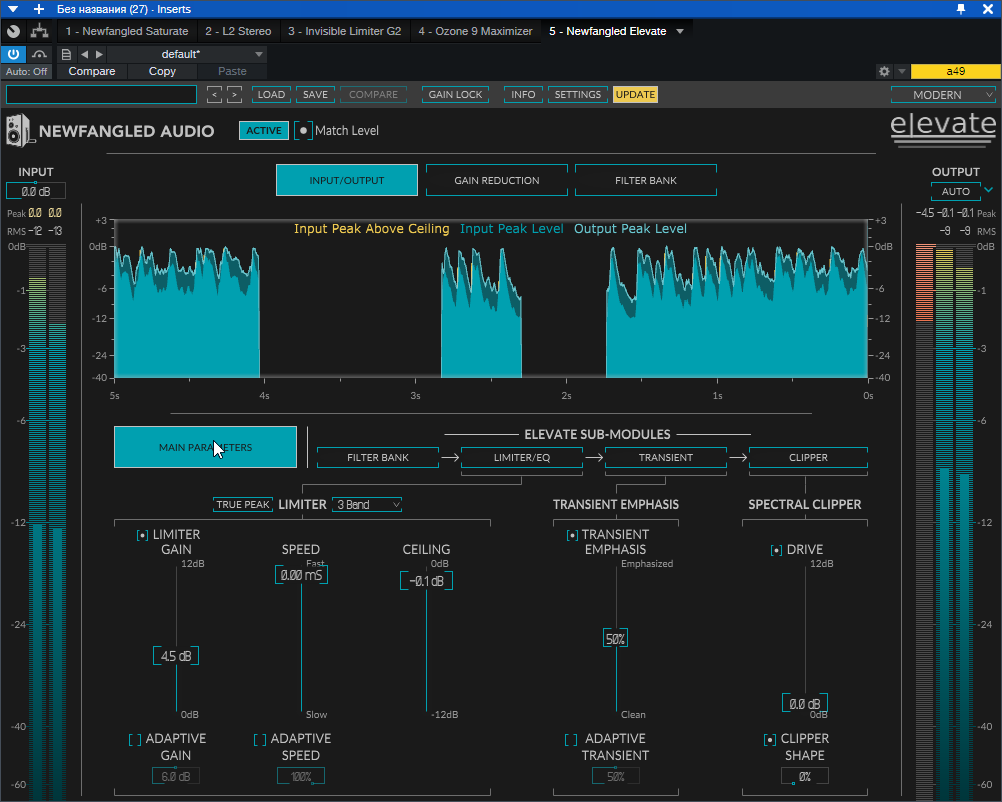Click the Speed 0.00 mS slider handle
Image resolution: width=1002 pixels, height=802 pixels.
[x=301, y=575]
